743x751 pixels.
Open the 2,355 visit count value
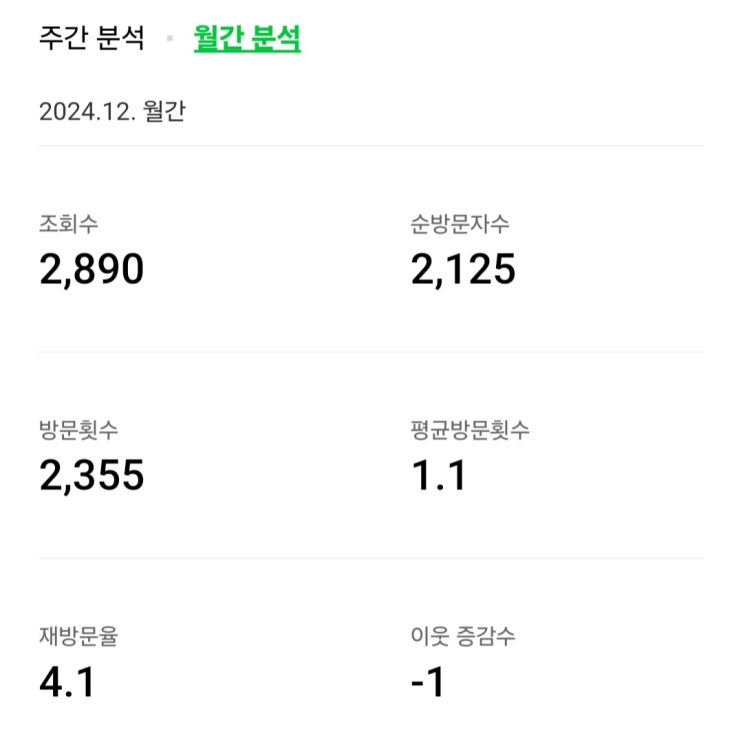tap(92, 476)
